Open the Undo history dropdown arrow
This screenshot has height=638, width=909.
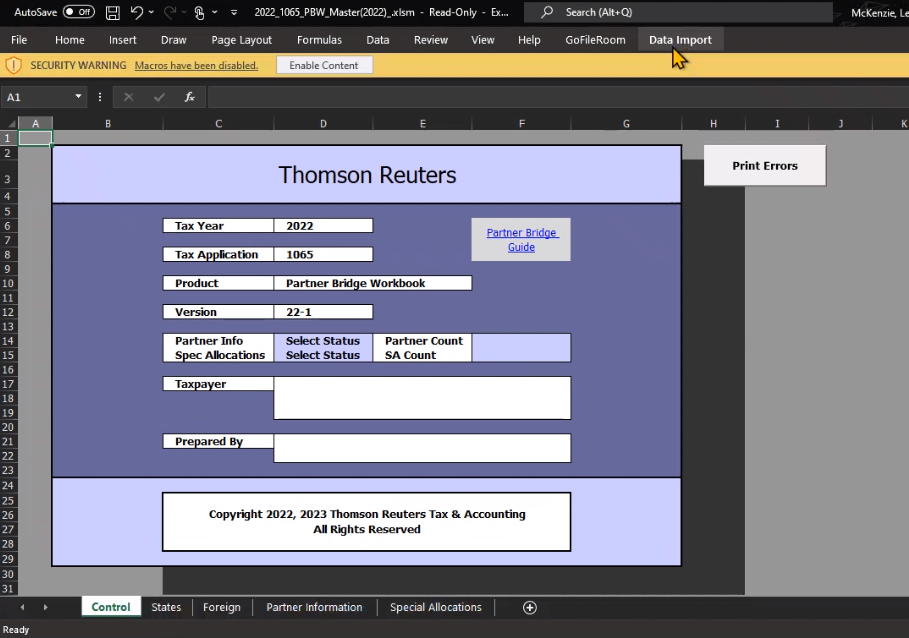point(151,12)
